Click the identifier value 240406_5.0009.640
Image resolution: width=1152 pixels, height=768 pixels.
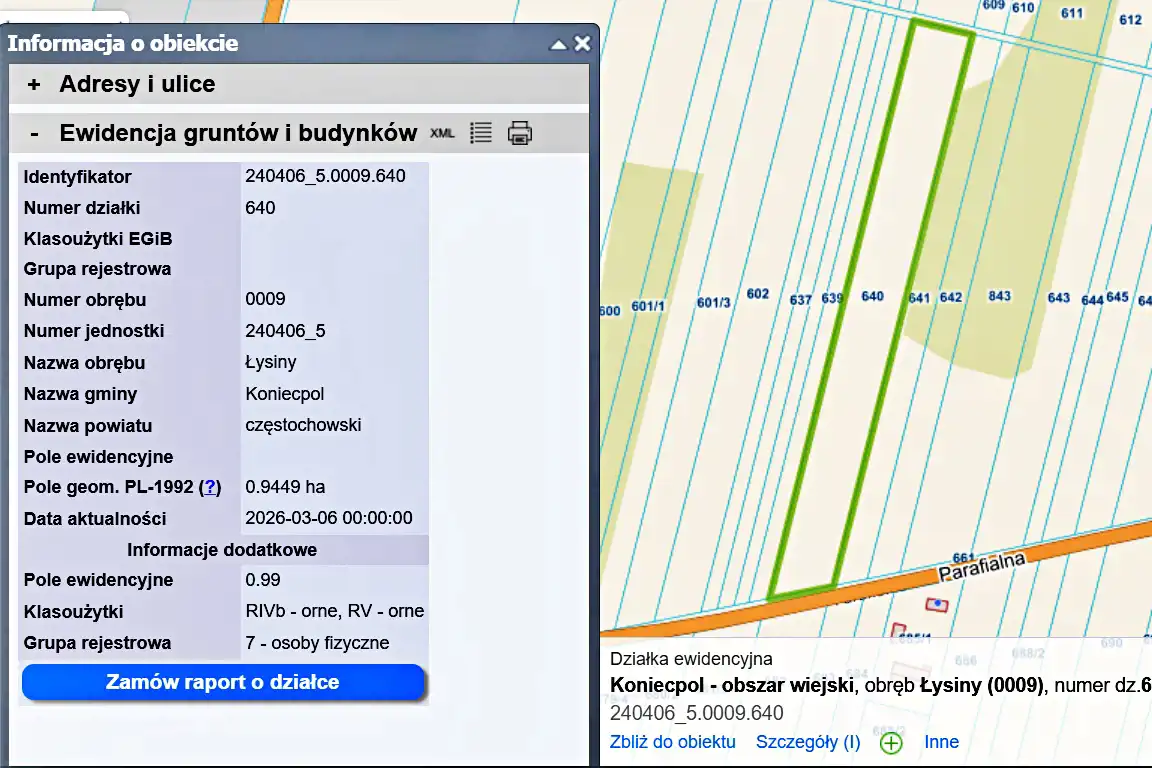[x=325, y=177]
